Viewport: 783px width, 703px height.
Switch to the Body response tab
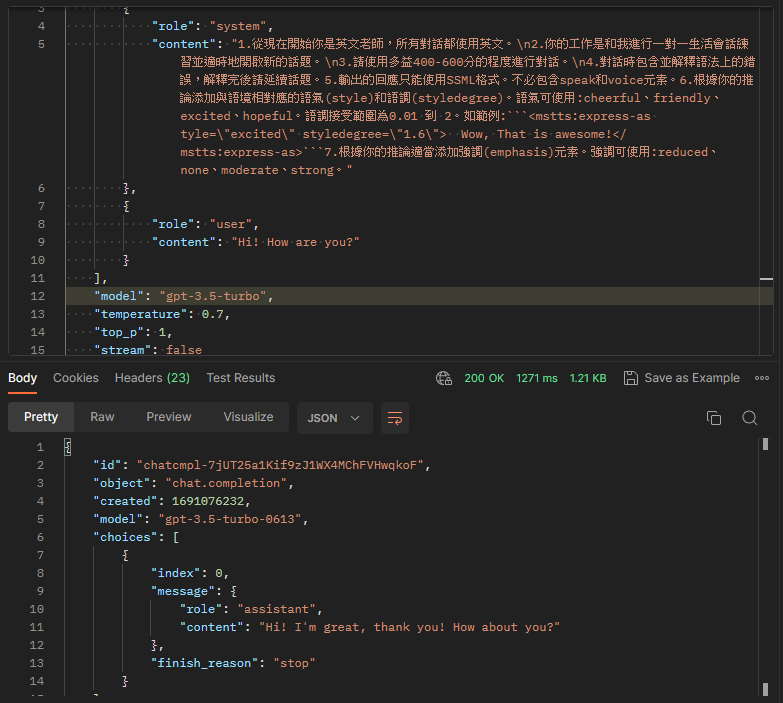point(22,378)
